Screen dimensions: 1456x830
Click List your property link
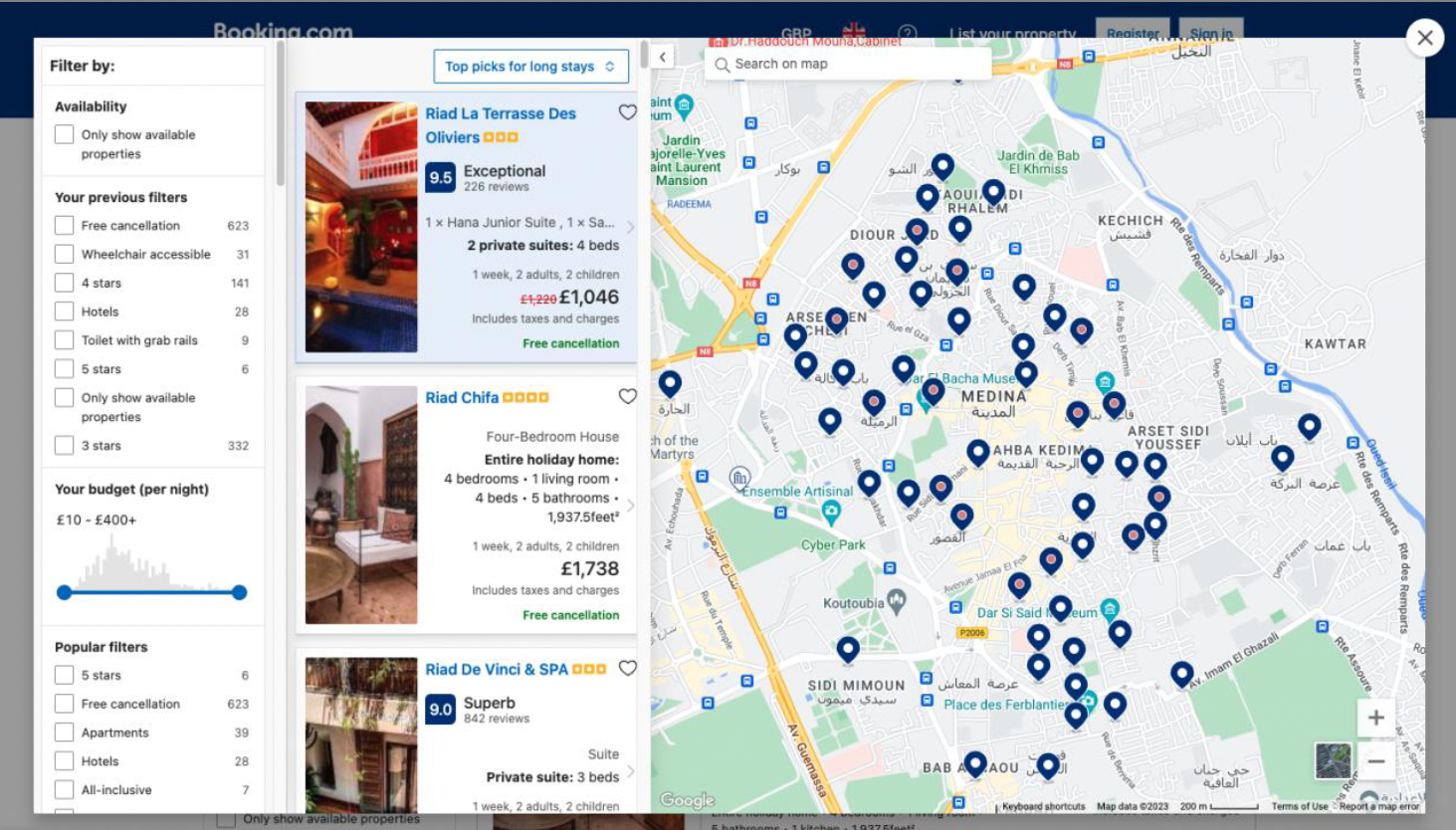[1012, 33]
